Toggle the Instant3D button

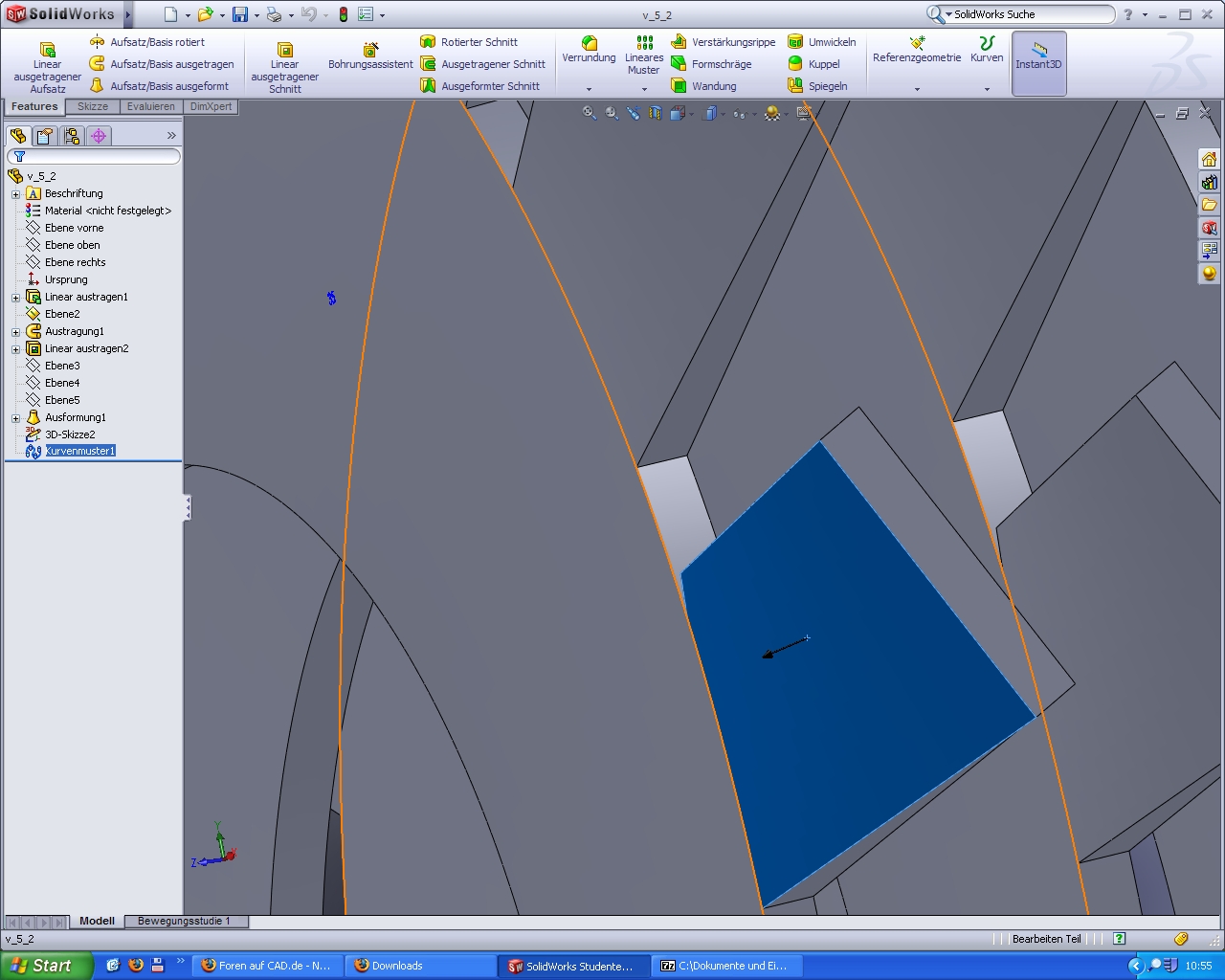(x=1038, y=63)
